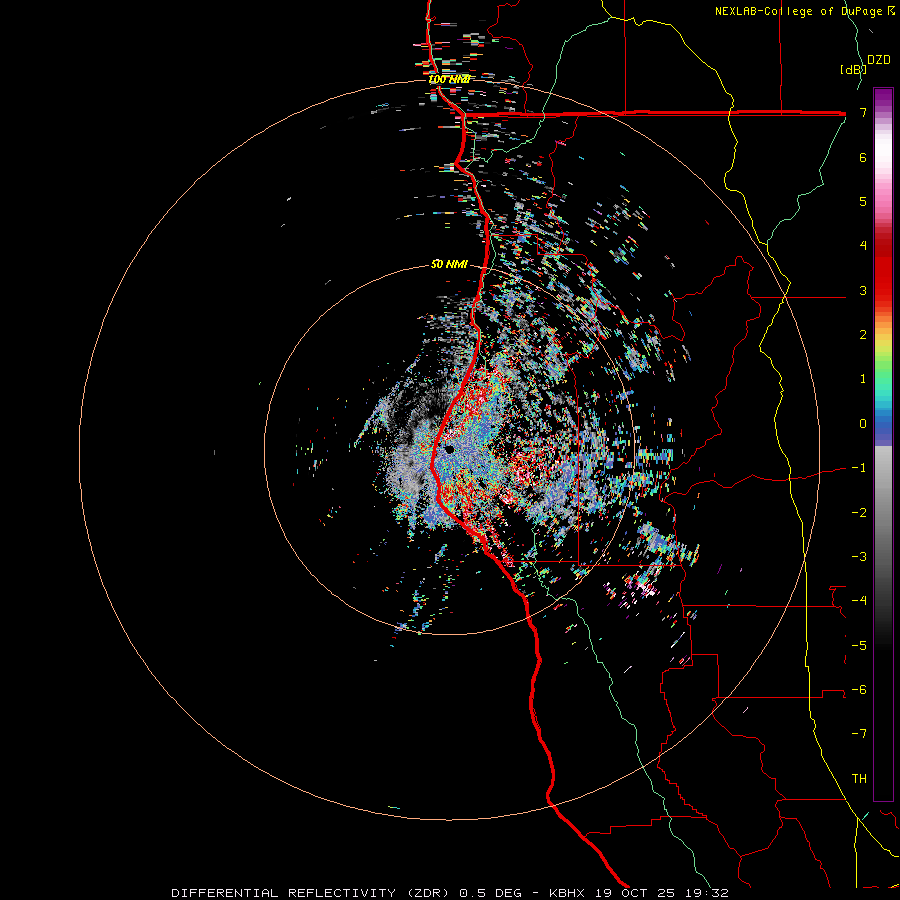The height and width of the screenshot is (900, 900).
Task: Click the color scale tick label 0
Action: pyautogui.click(x=863, y=424)
